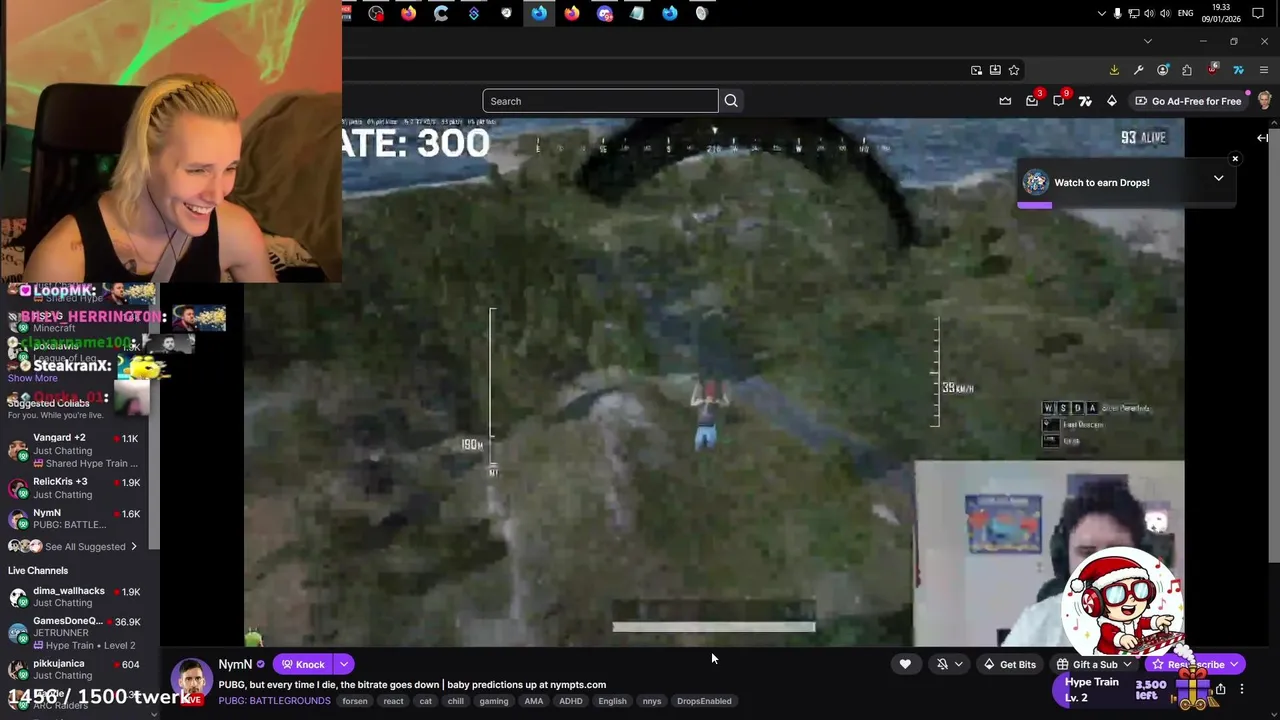This screenshot has width=1280, height=720.
Task: Select the cat tag
Action: (x=425, y=701)
